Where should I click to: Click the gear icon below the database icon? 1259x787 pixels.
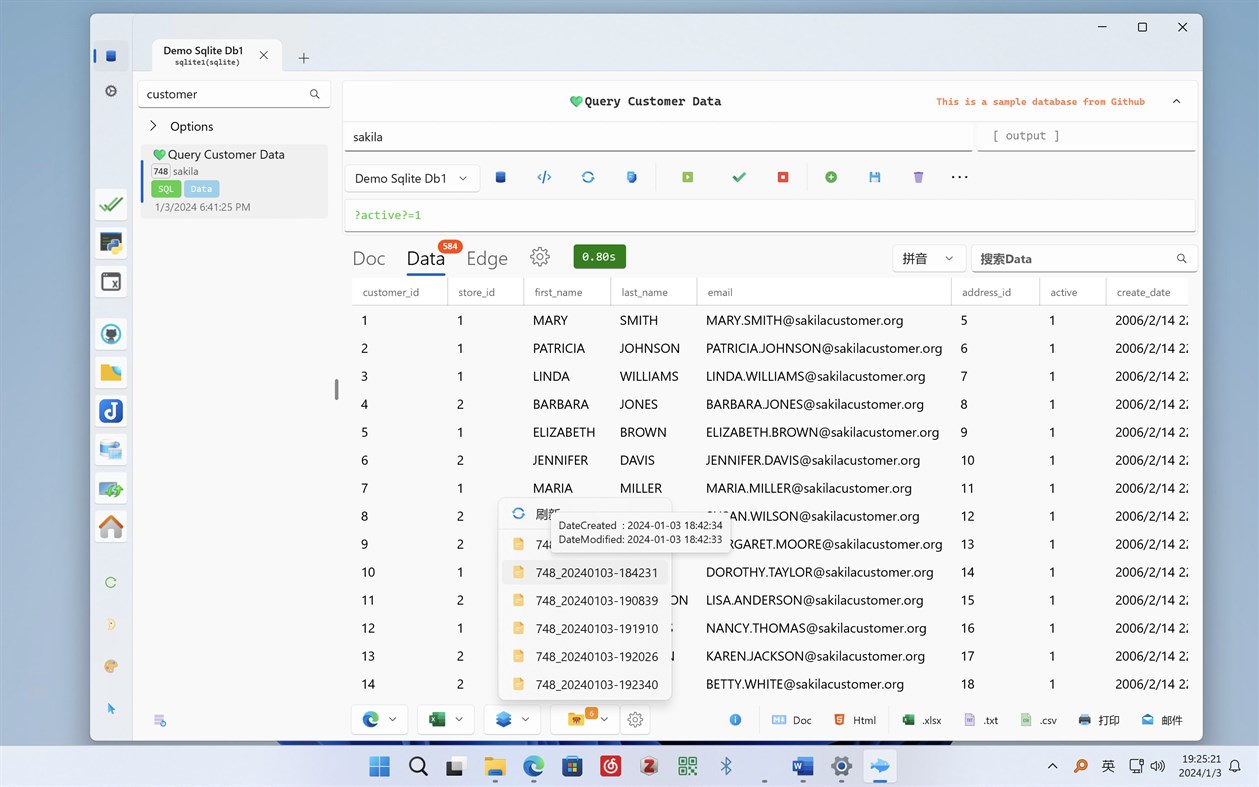tap(111, 91)
